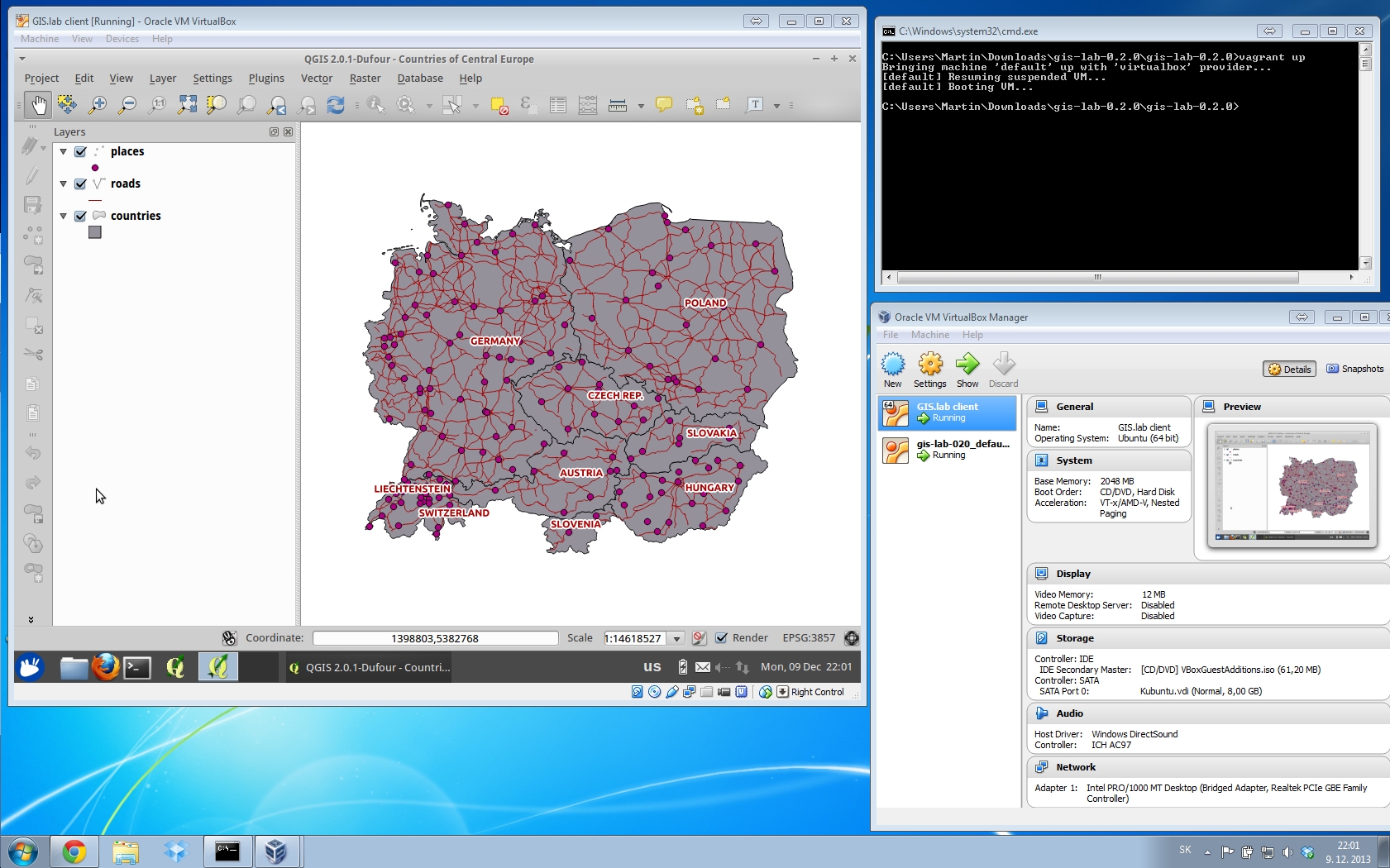Open the Select Features dropdown arrow
The image size is (1390, 868).
[475, 106]
